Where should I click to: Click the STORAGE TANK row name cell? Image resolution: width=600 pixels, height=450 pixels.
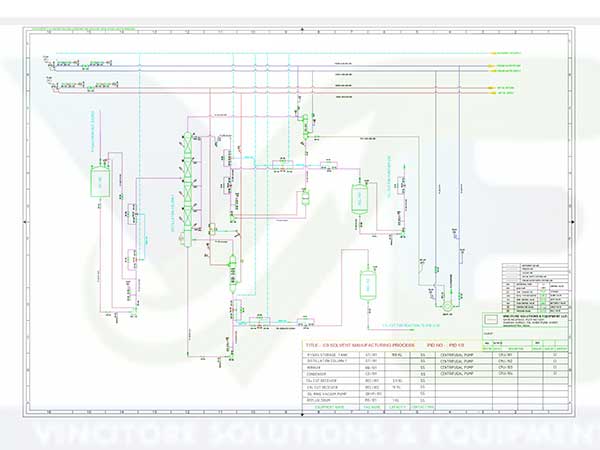pyautogui.click(x=331, y=355)
